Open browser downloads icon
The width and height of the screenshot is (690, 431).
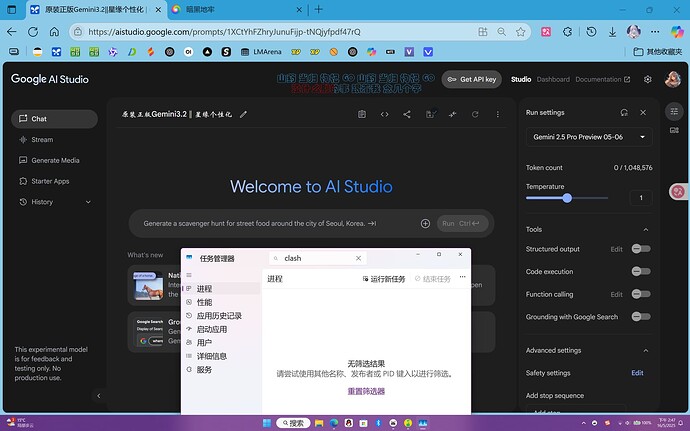click(x=612, y=32)
